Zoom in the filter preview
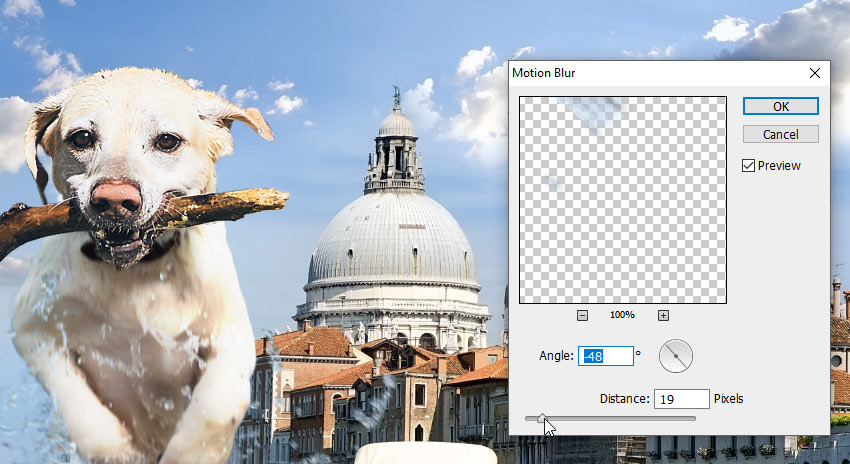The image size is (850, 464). click(x=663, y=315)
